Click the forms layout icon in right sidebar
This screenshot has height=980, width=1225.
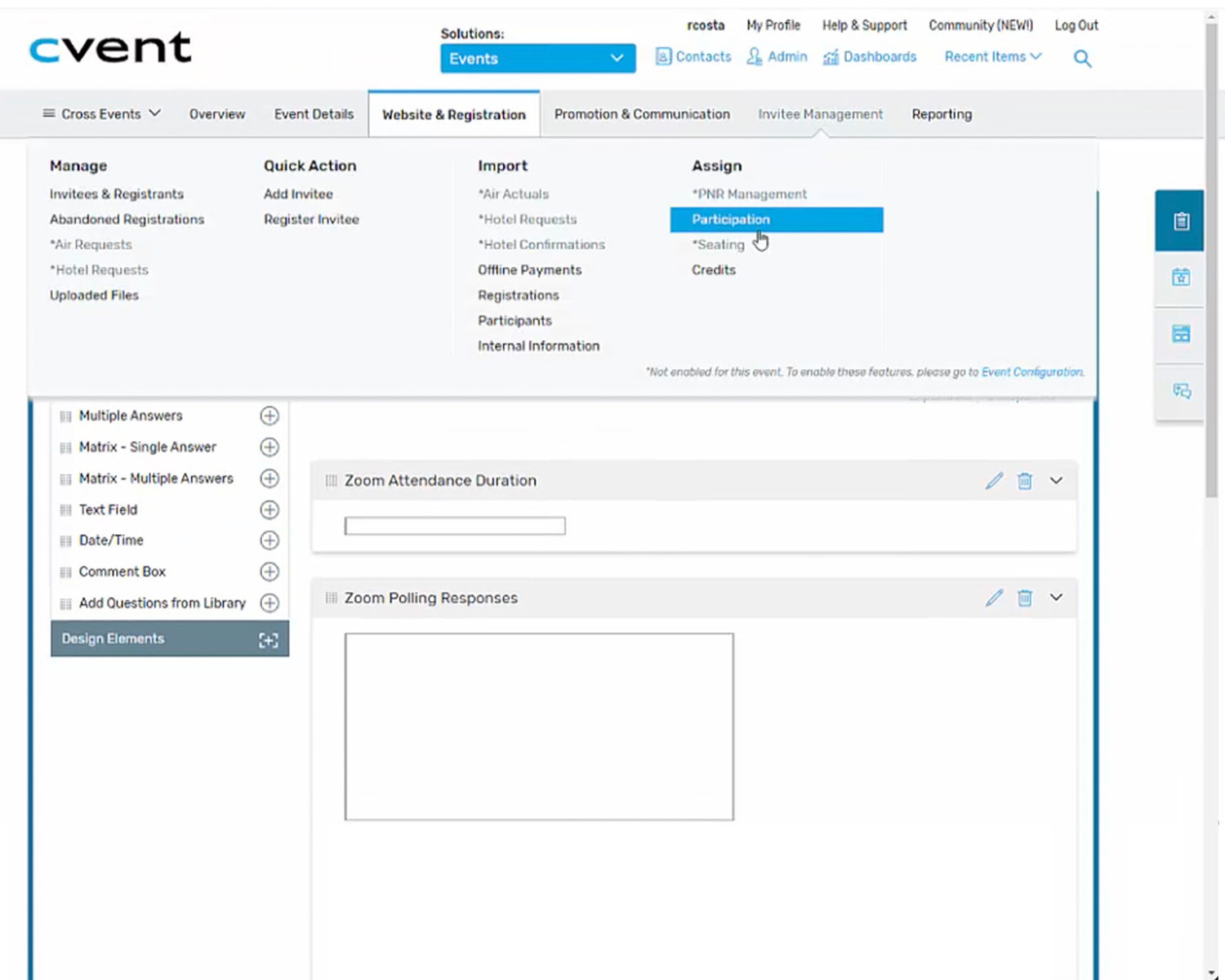point(1179,333)
